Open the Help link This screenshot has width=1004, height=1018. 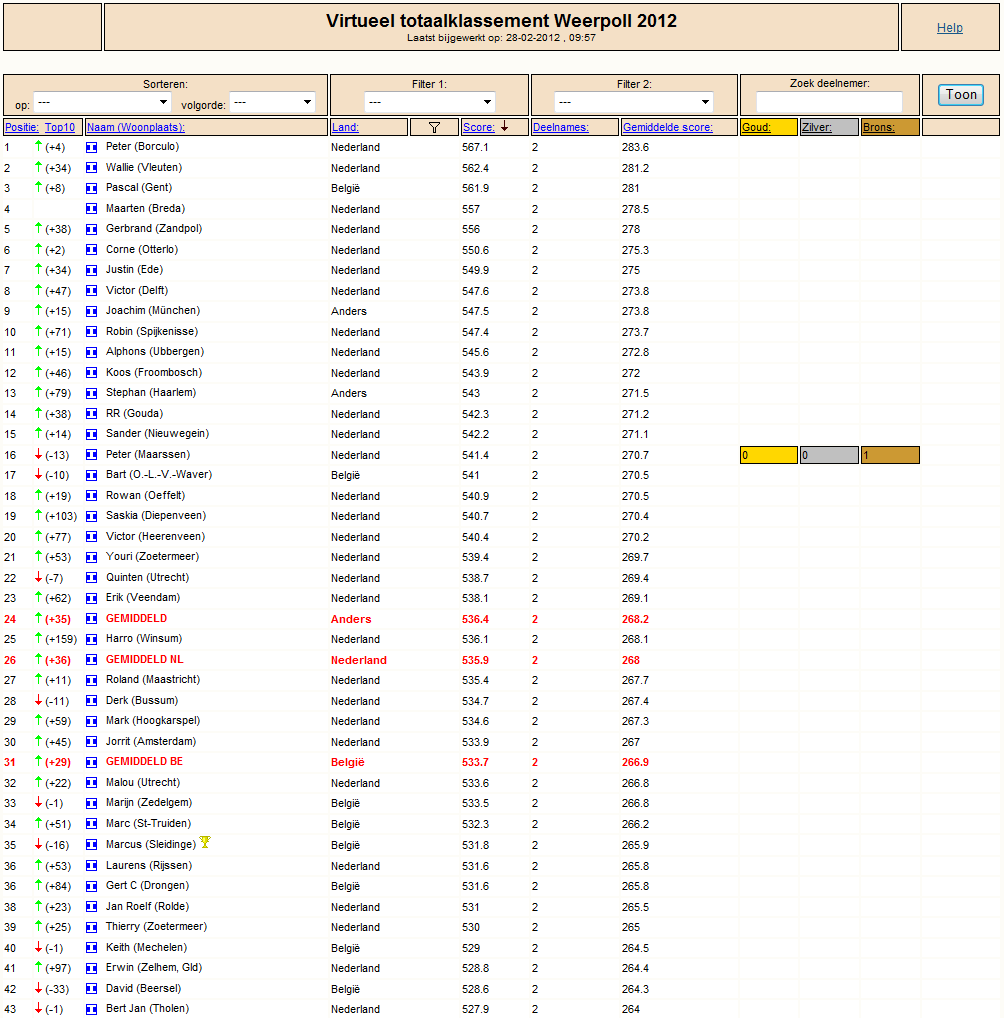coord(949,28)
